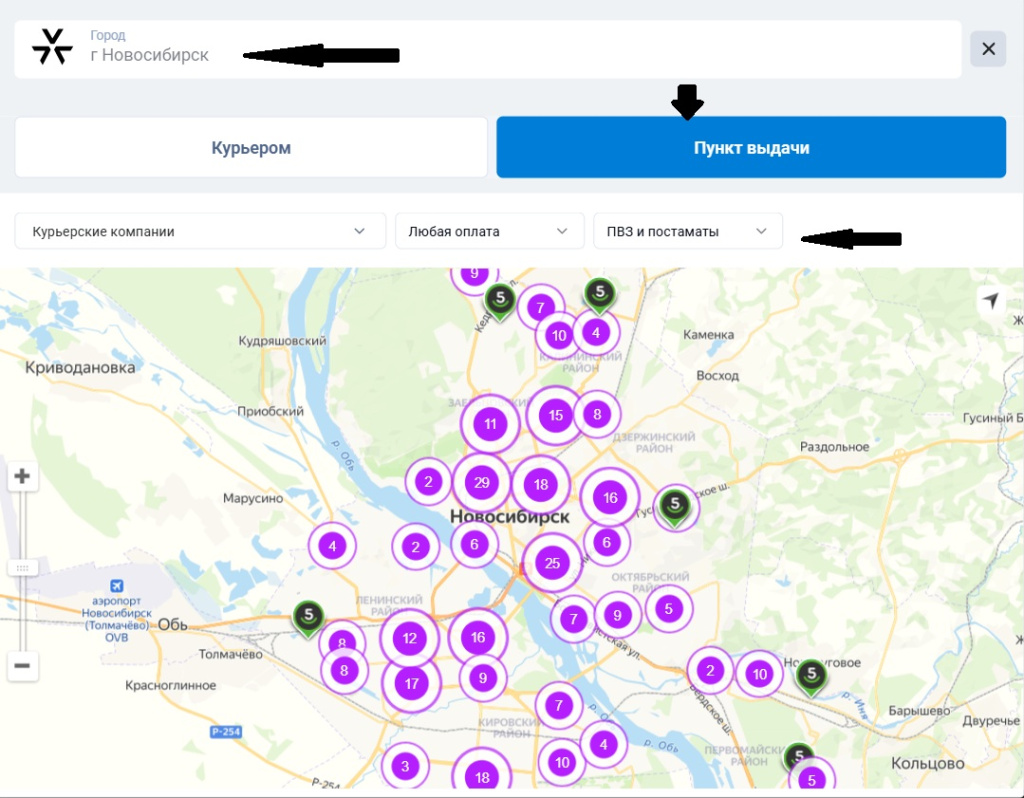Expand the ПВЗ и постаматы dropdown
This screenshot has width=1024, height=798.
point(687,231)
